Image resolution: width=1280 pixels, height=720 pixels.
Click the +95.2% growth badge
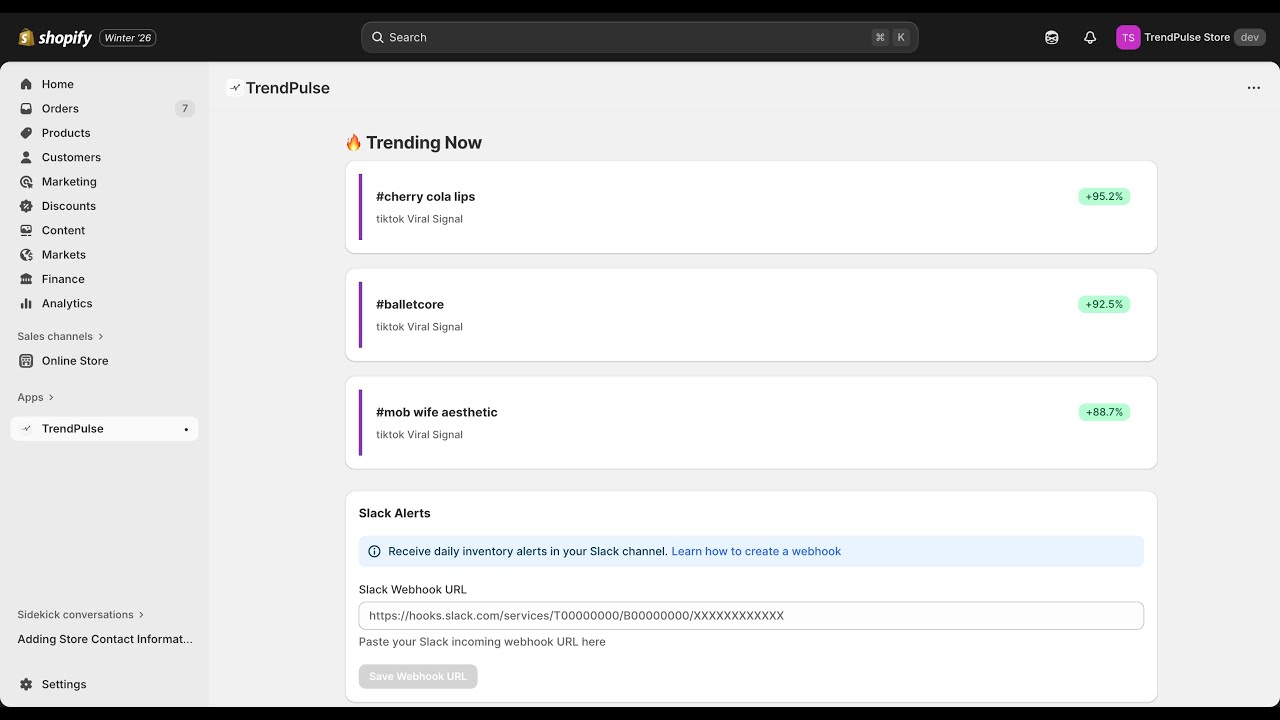[1104, 197]
